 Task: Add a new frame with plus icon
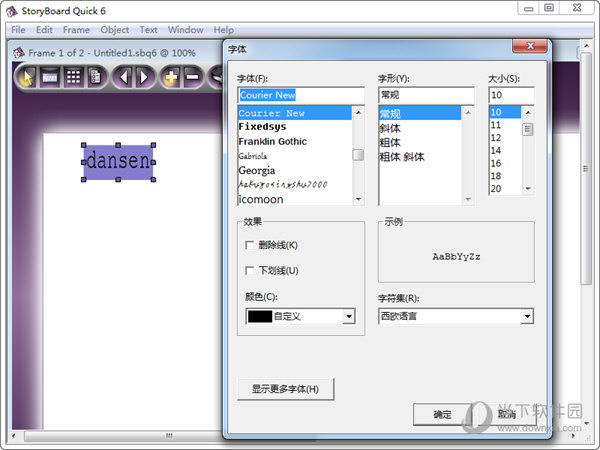[171, 77]
